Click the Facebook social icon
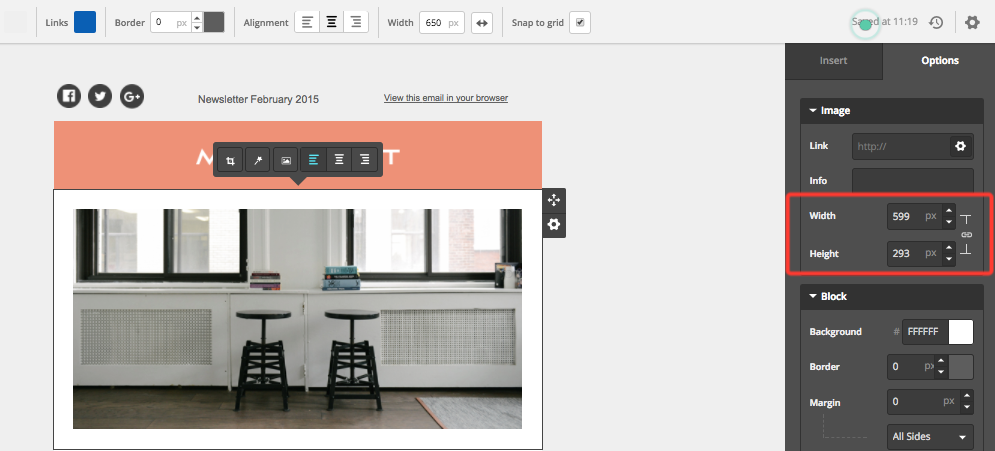 pyautogui.click(x=68, y=96)
